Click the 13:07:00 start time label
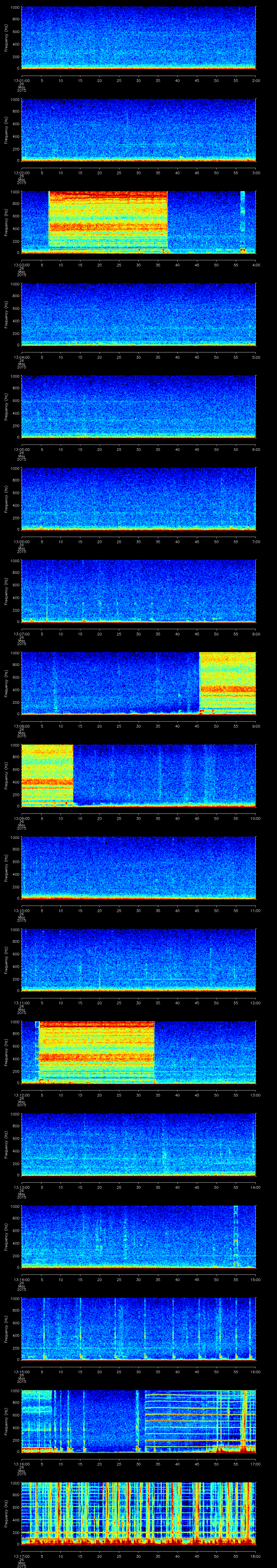The width and height of the screenshot is (277, 1568). tap(21, 634)
